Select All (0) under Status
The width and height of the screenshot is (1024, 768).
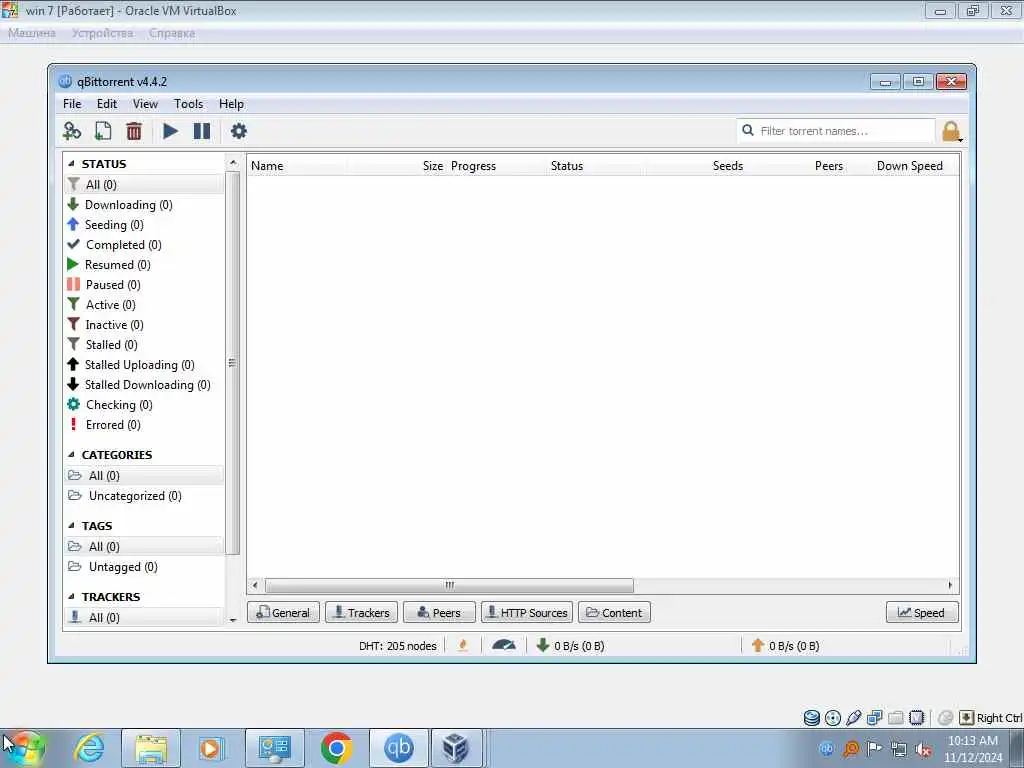144,185
